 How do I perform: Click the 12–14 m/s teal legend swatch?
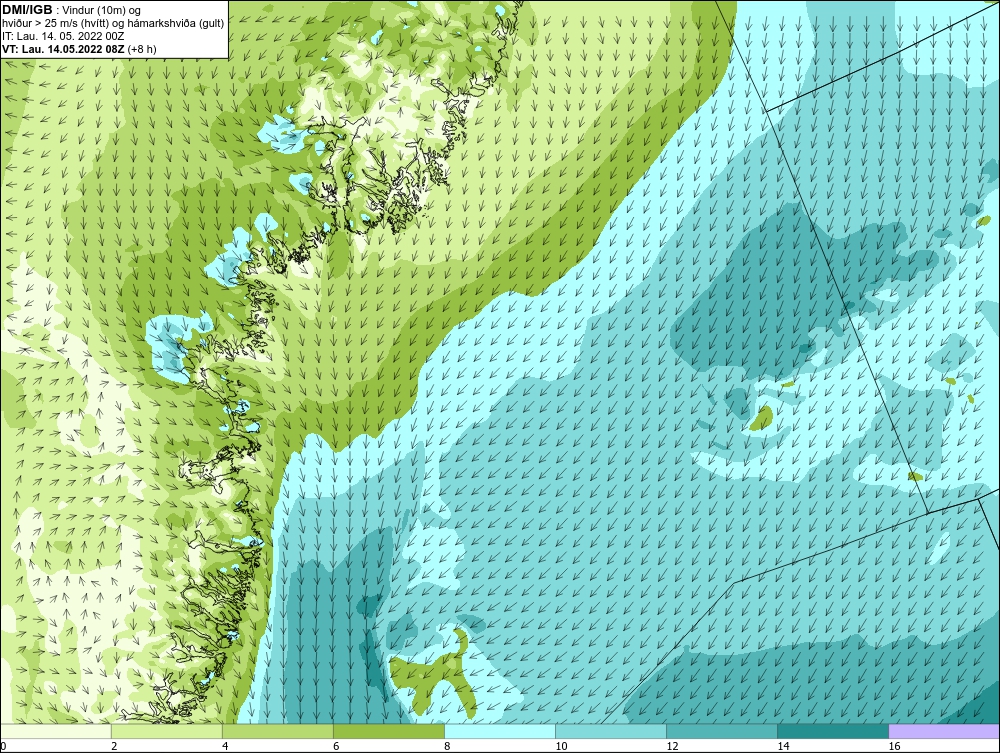[x=721, y=731]
